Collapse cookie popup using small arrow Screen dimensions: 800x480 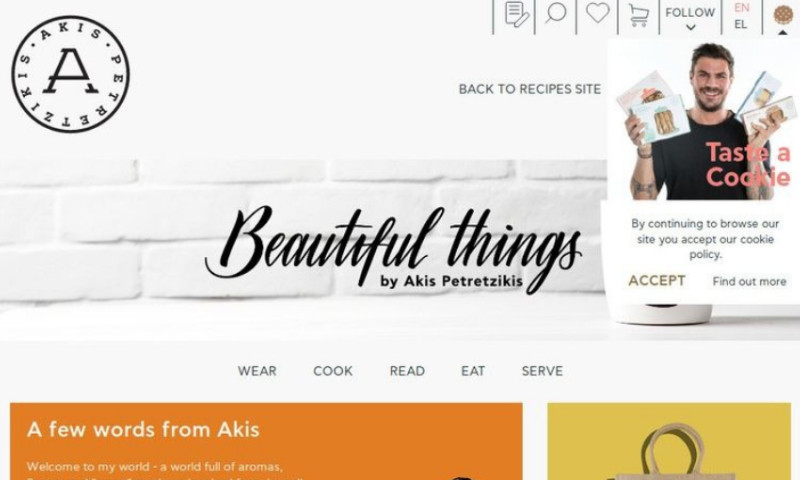[783, 33]
